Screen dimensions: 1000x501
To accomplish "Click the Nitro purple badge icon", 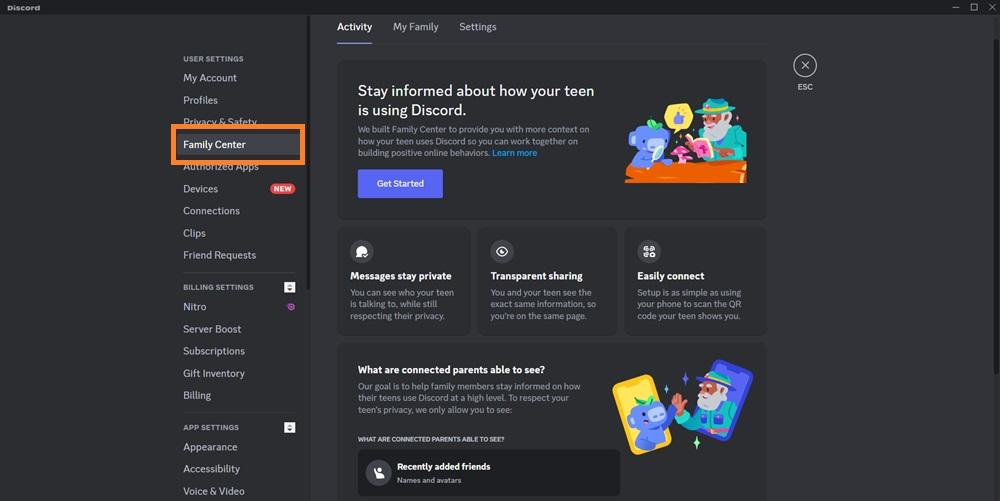I will (x=291, y=307).
